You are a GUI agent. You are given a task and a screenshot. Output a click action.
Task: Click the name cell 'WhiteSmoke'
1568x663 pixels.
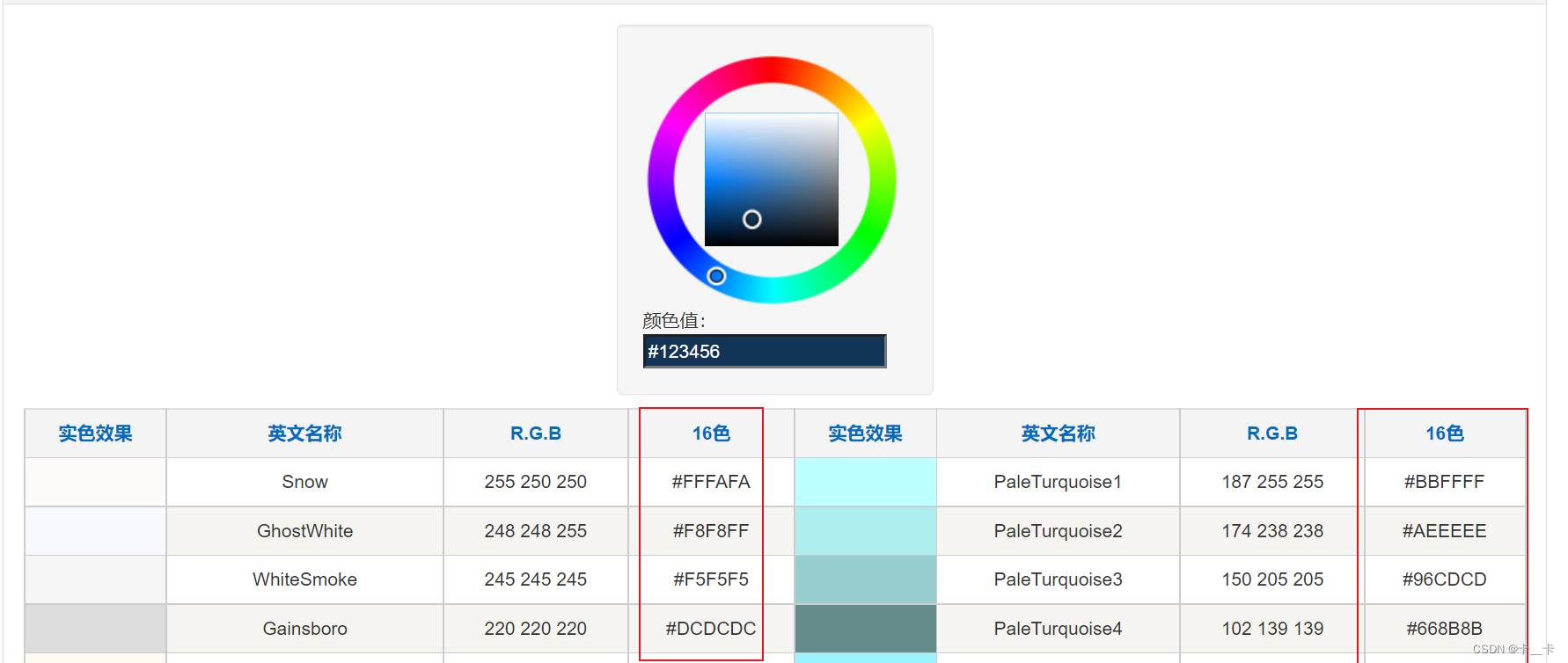(304, 579)
